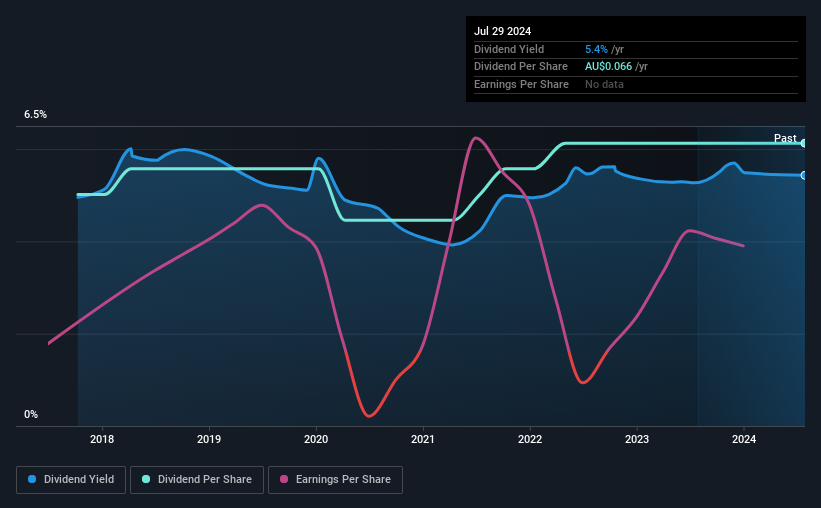Click the 2019 x-axis label

209,439
